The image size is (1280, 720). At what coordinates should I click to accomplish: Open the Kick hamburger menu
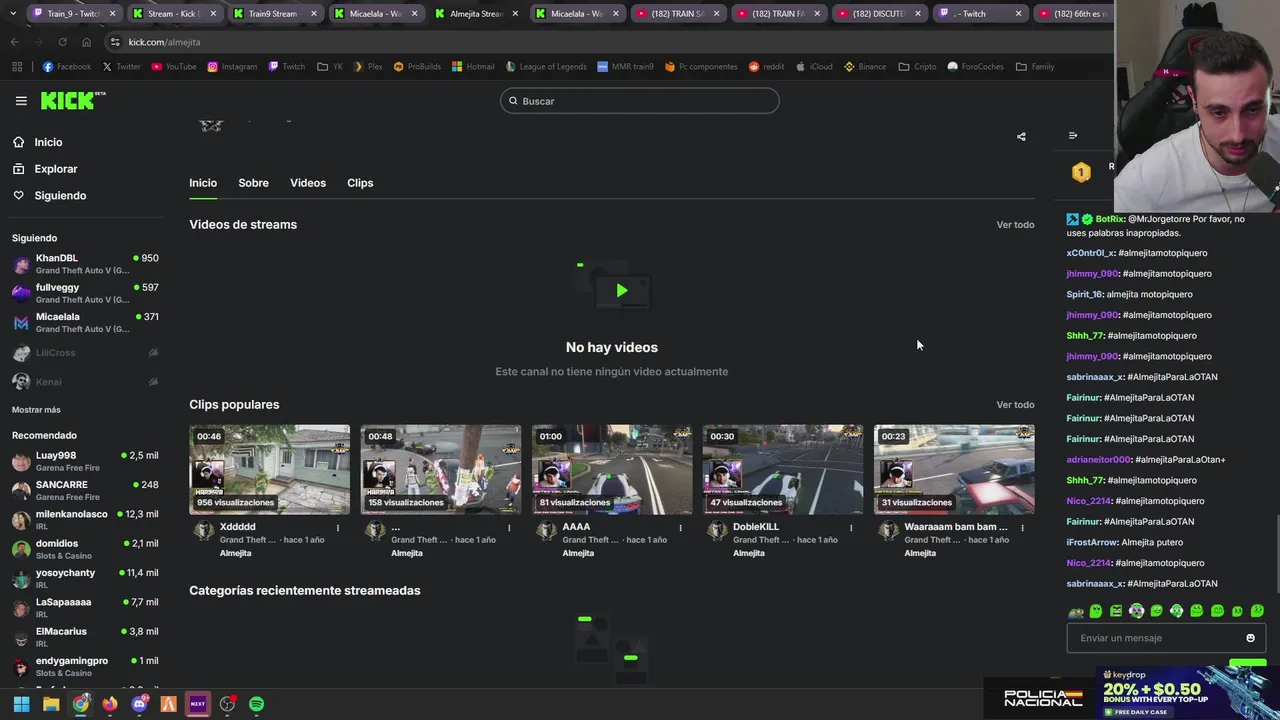point(21,101)
